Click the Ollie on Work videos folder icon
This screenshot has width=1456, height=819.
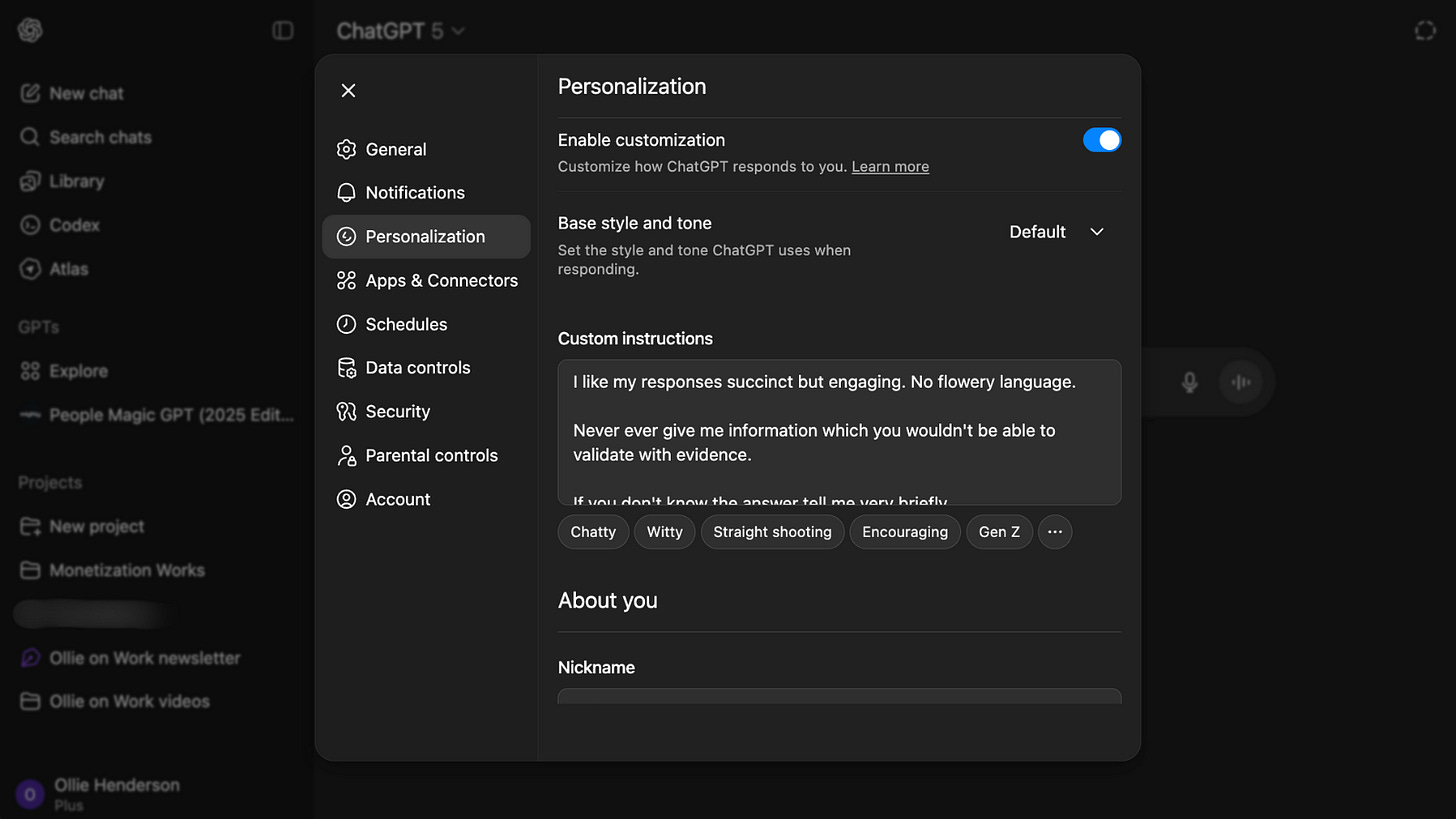tap(30, 701)
